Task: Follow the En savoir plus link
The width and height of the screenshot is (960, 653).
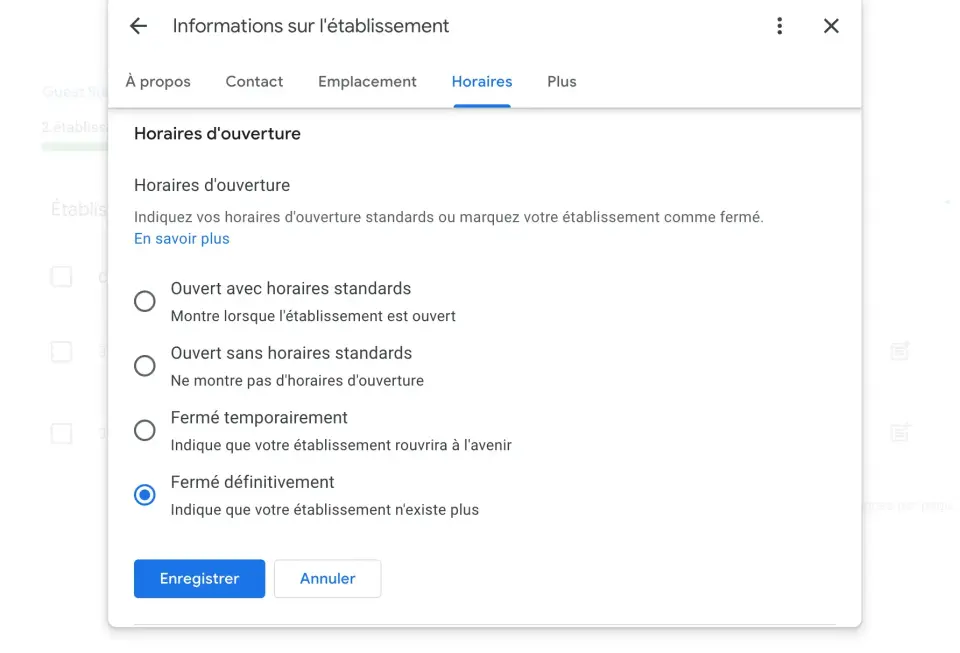Action: (182, 239)
